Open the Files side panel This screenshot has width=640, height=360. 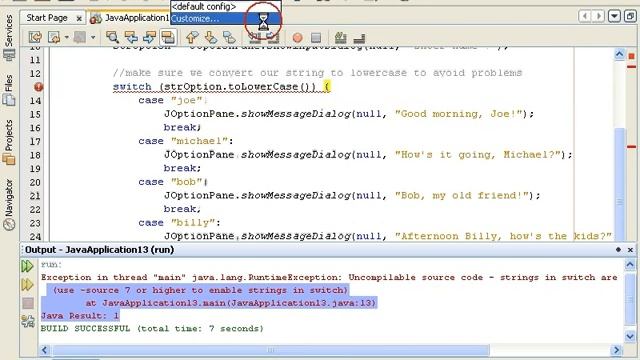pyautogui.click(x=9, y=90)
